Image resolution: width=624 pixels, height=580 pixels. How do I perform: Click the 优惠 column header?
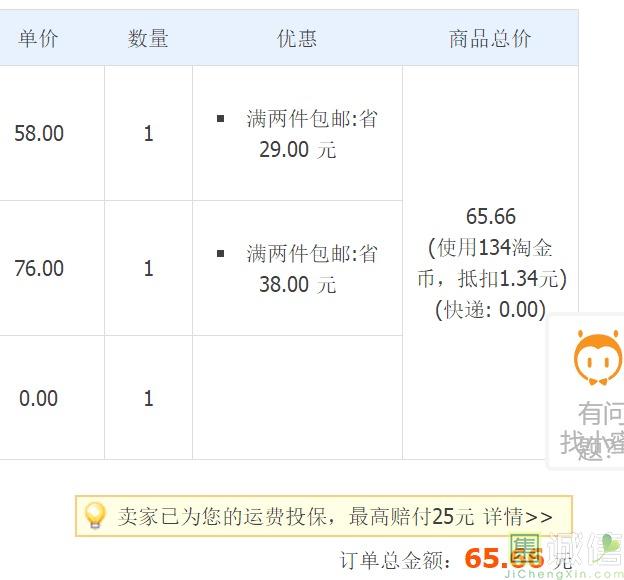click(x=297, y=39)
